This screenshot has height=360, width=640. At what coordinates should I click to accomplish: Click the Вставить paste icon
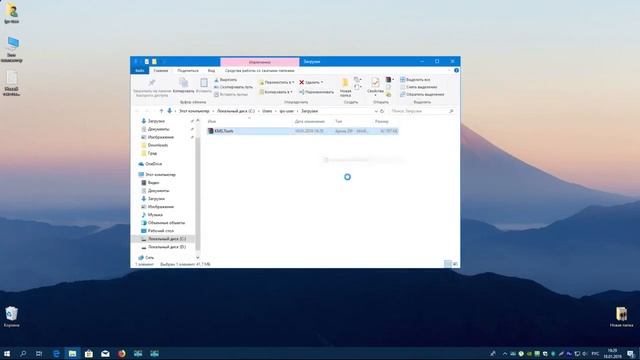point(204,83)
